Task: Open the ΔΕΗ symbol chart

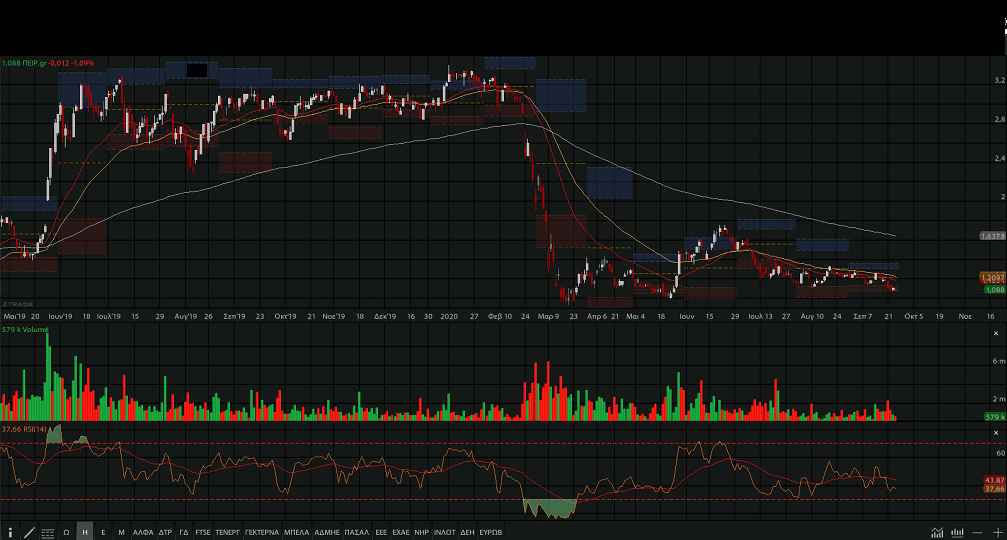Action: (x=468, y=532)
